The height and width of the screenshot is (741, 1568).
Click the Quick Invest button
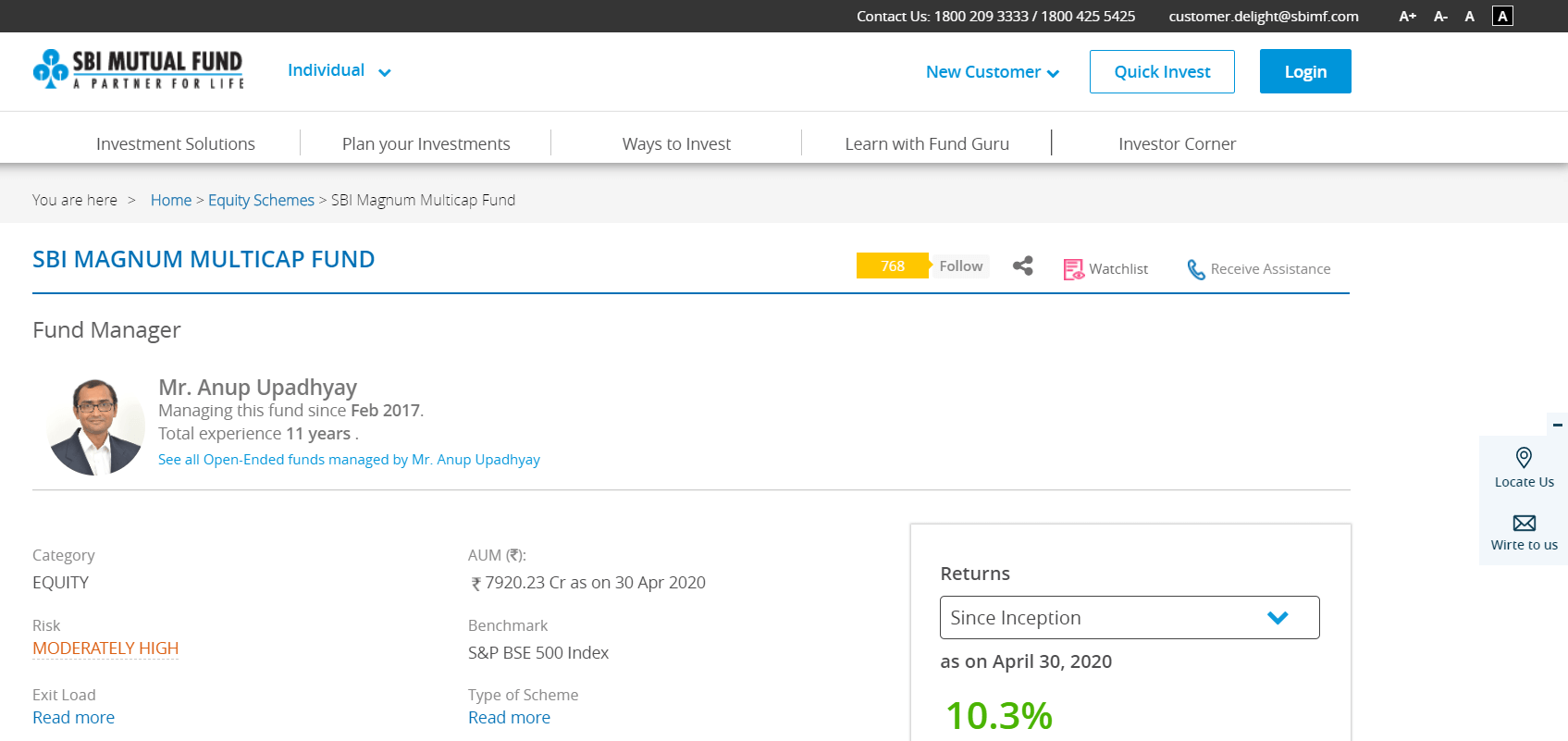[x=1162, y=71]
